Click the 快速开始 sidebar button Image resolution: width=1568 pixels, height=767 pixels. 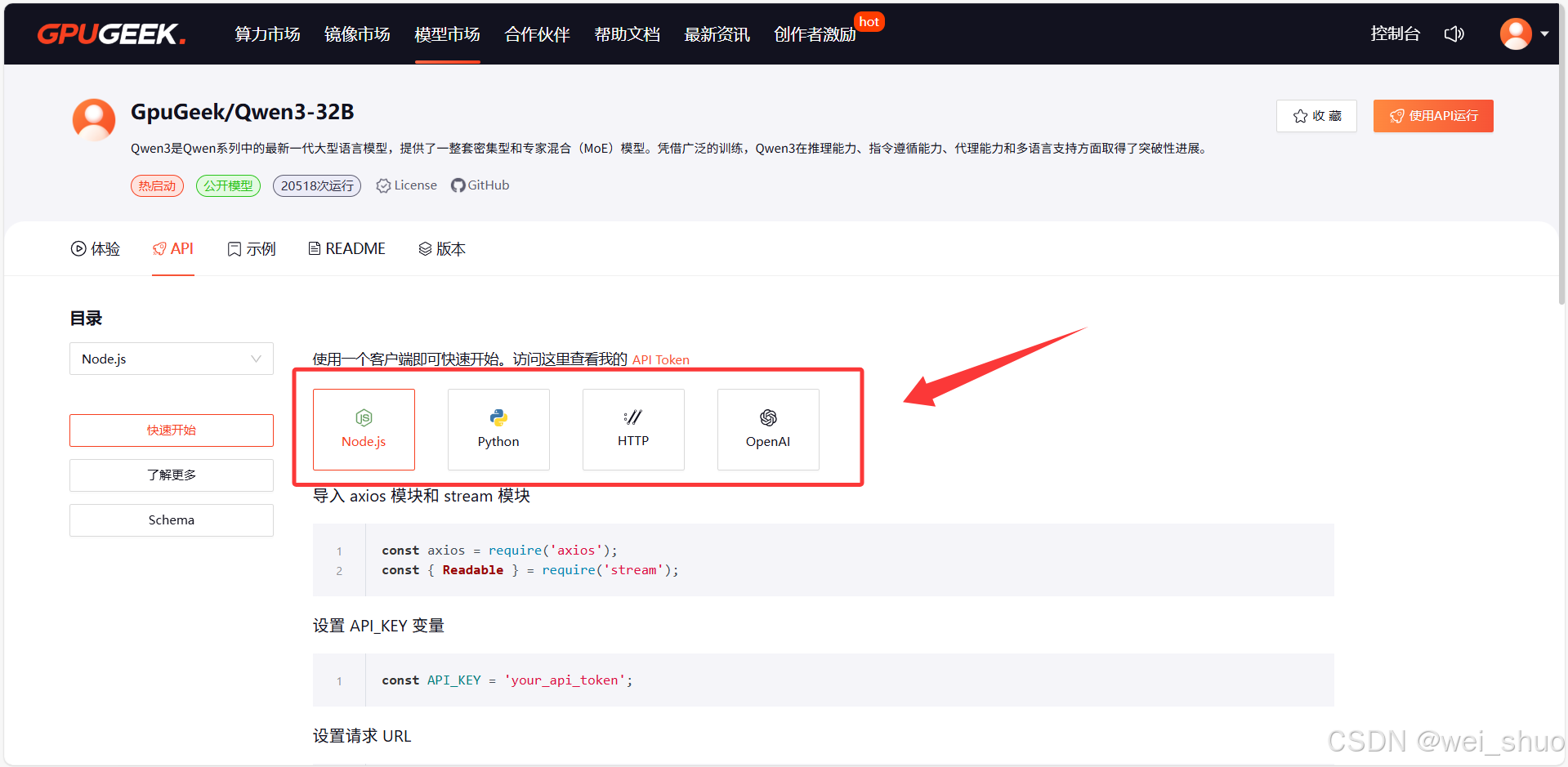[172, 430]
